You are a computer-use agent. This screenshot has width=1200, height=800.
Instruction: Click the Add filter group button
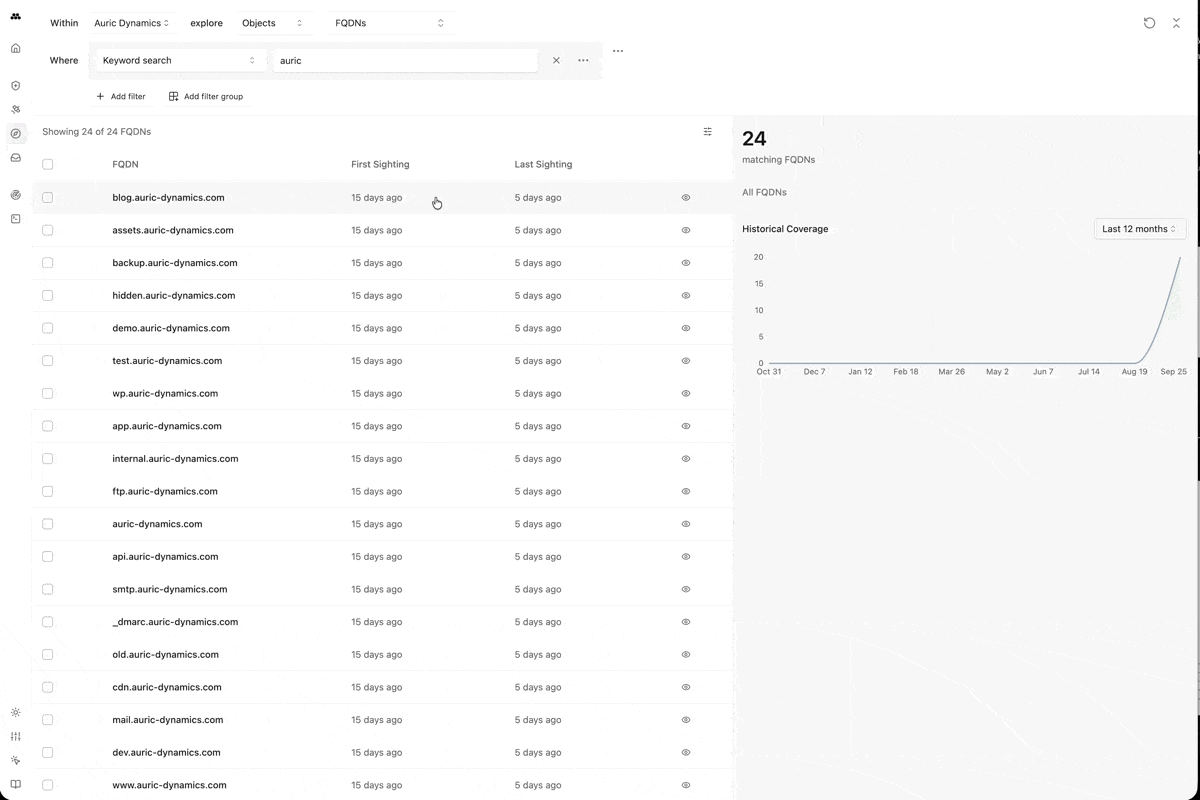click(x=205, y=97)
